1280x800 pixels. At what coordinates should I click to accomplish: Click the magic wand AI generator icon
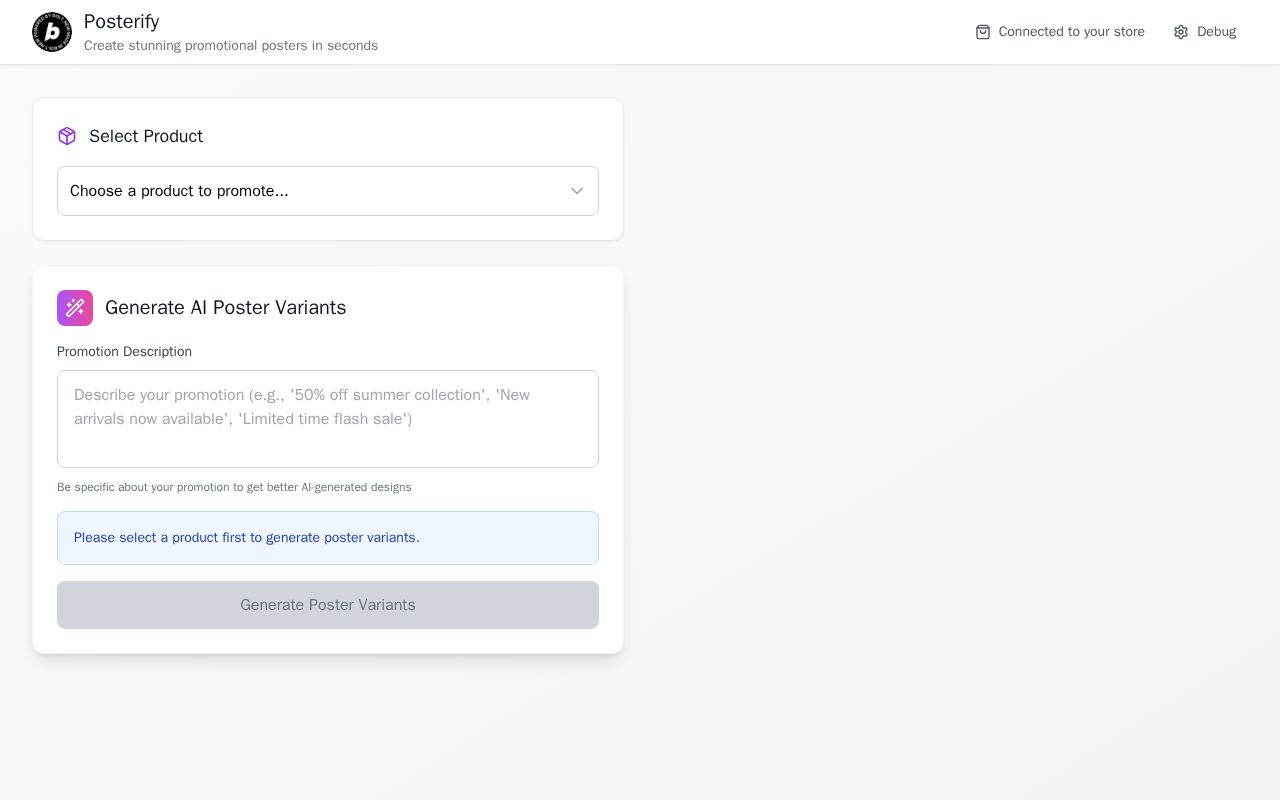[75, 308]
